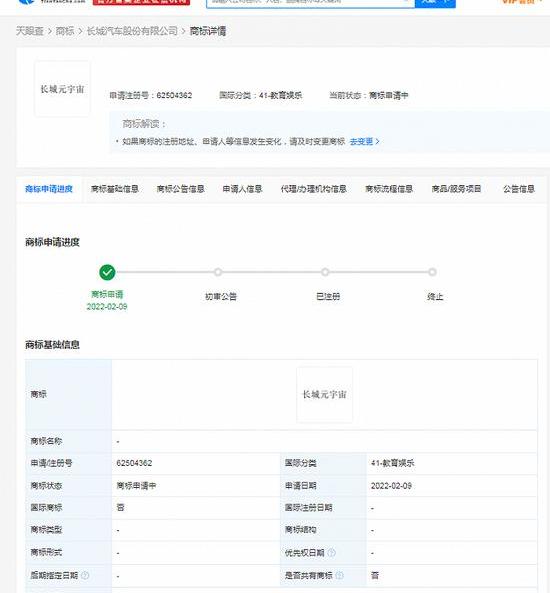550x593 pixels.
Task: Click the 否 value in 是否共有商标 row
Action: point(375,575)
